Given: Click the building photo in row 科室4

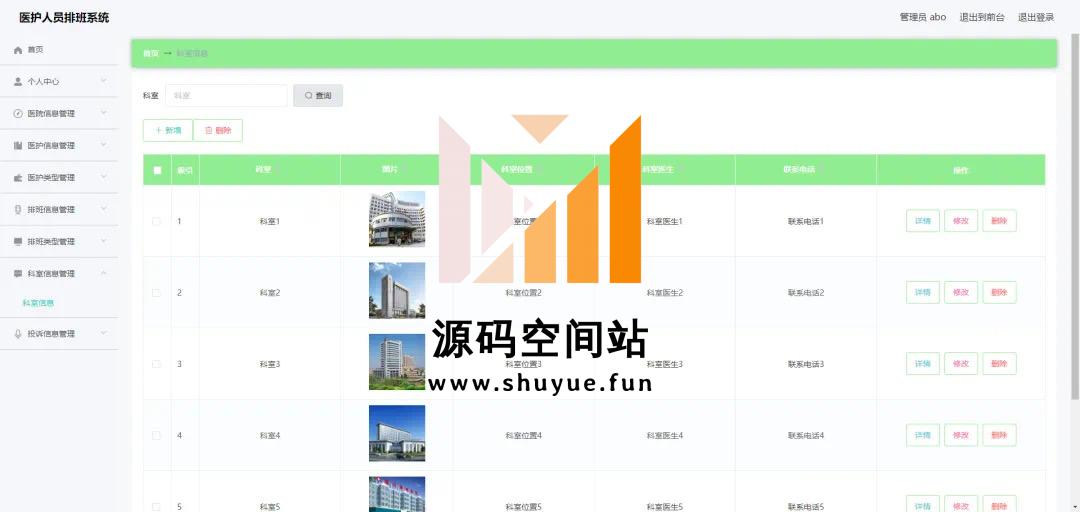Looking at the screenshot, I should [x=397, y=433].
